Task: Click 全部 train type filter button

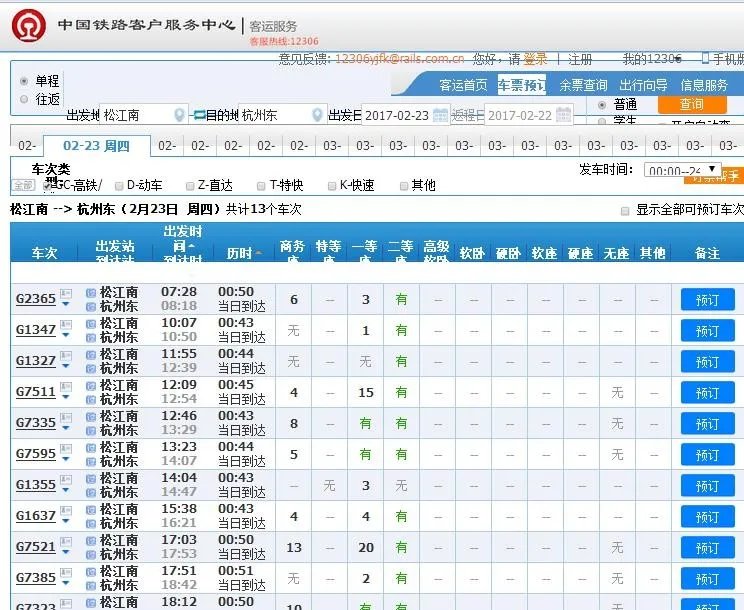Action: 23,185
